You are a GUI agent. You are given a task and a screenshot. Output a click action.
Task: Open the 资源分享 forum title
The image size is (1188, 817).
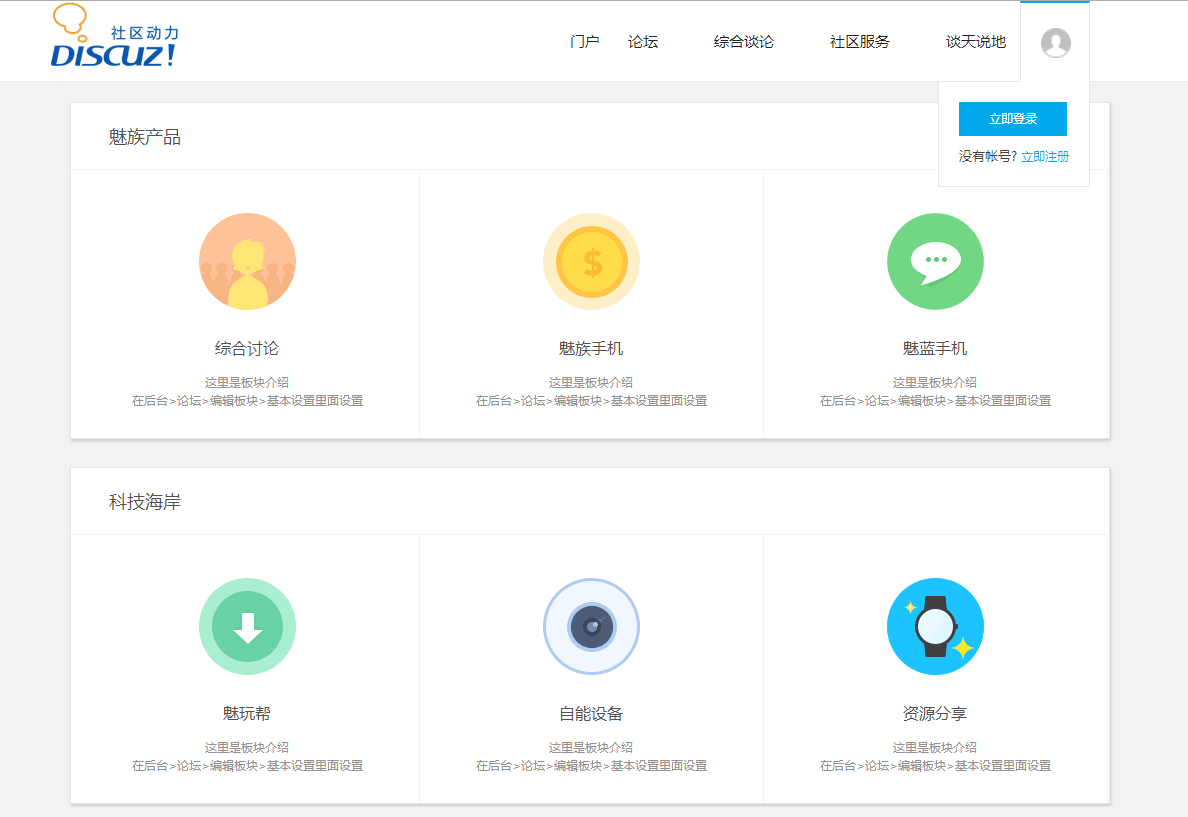(x=935, y=714)
